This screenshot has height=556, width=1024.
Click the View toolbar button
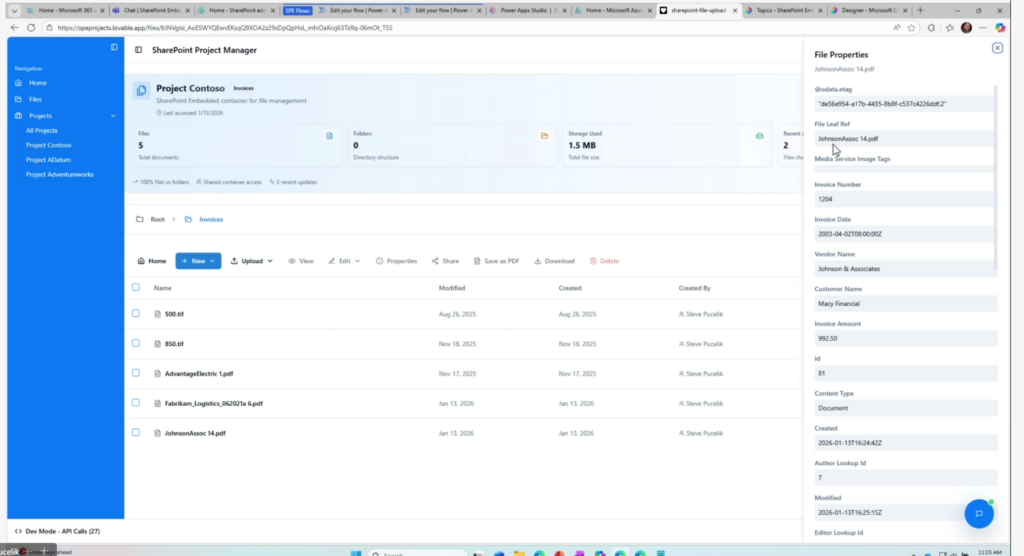pyautogui.click(x=301, y=261)
